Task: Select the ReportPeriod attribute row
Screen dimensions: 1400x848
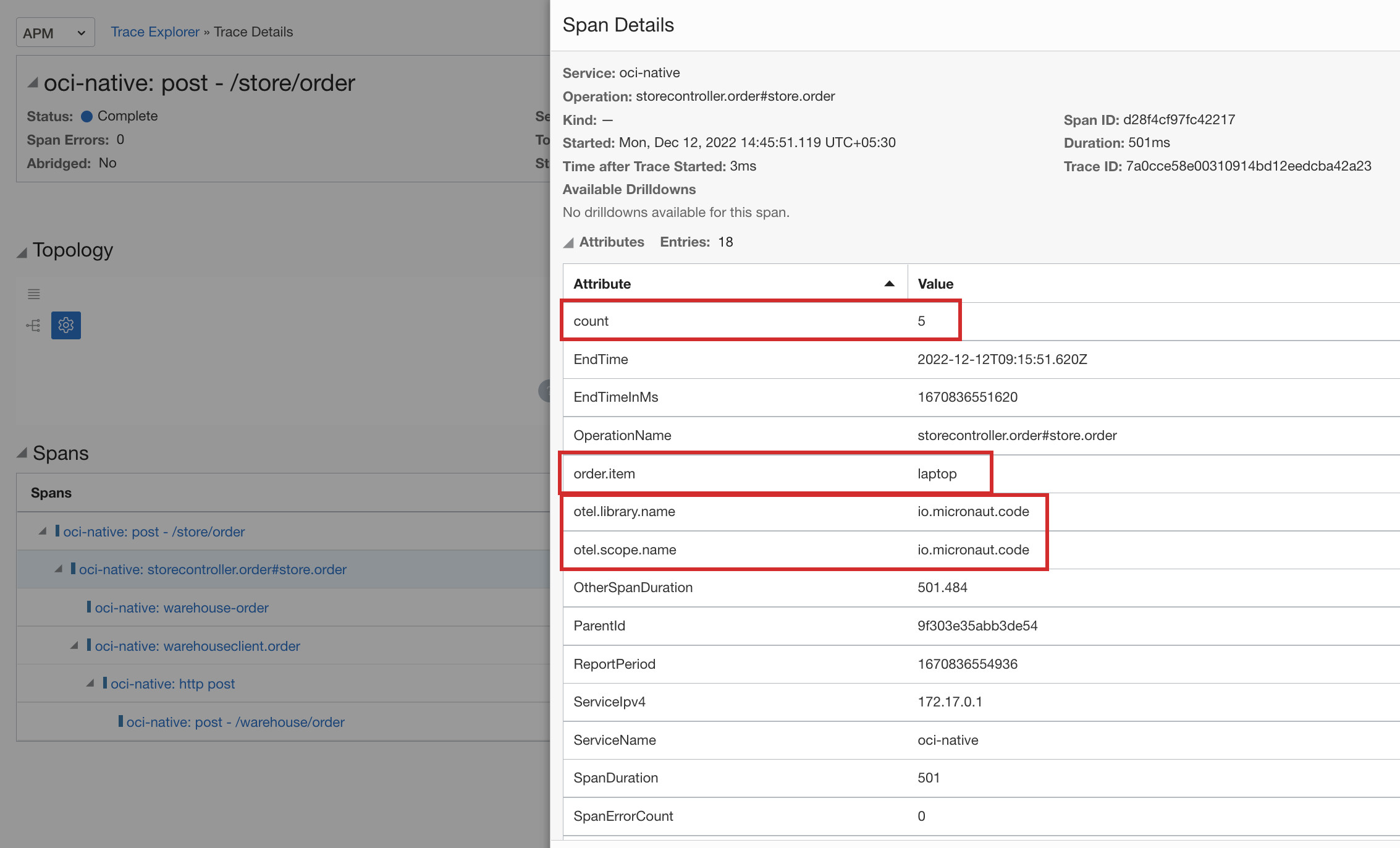Action: (x=981, y=664)
